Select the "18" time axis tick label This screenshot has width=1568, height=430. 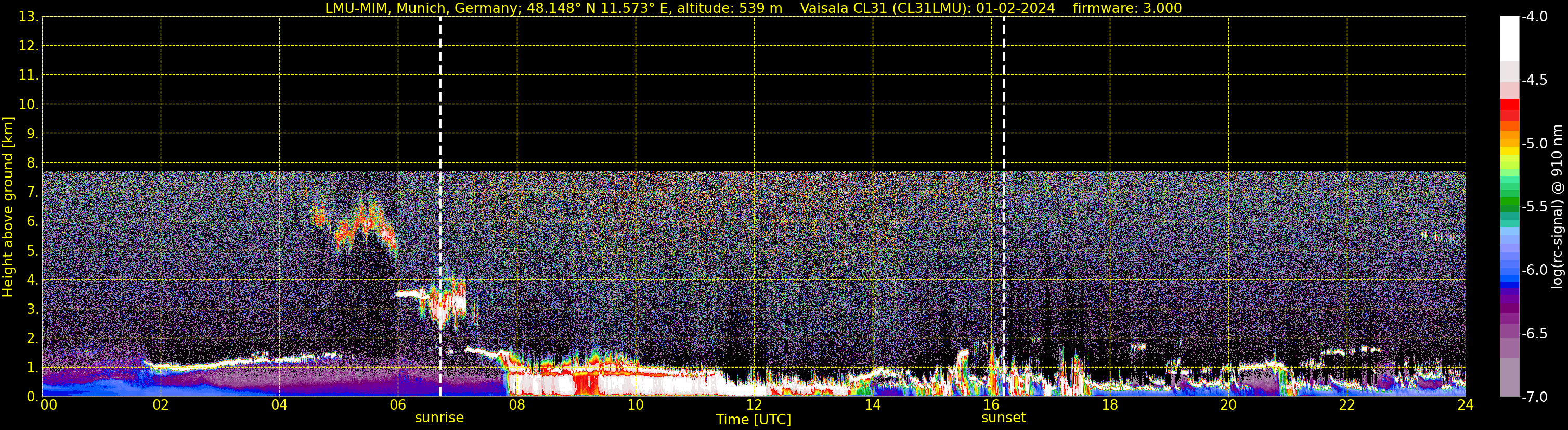click(x=1110, y=406)
